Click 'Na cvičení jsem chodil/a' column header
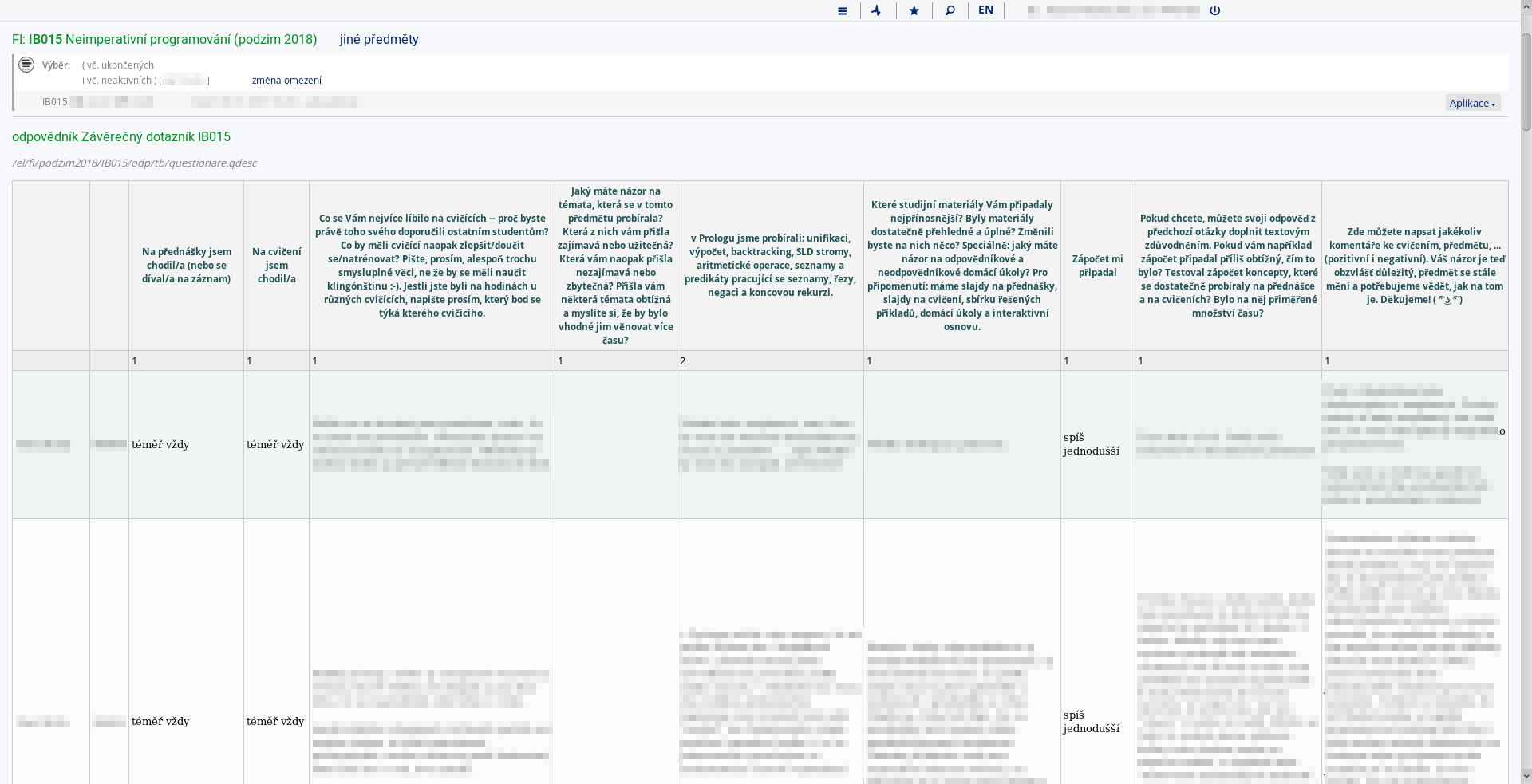Screen dimensions: 1532x784 coord(276,266)
